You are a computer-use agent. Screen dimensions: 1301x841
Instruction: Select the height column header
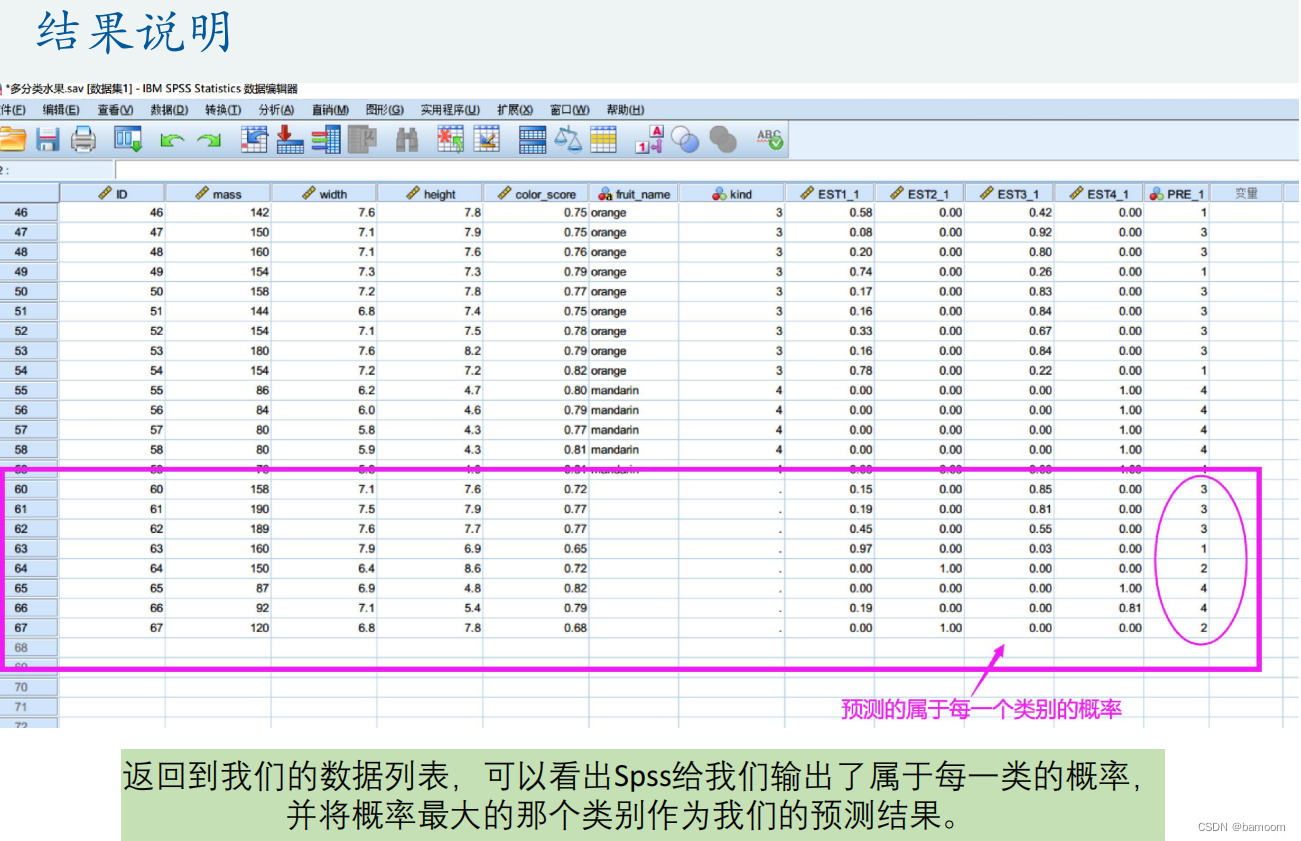430,194
